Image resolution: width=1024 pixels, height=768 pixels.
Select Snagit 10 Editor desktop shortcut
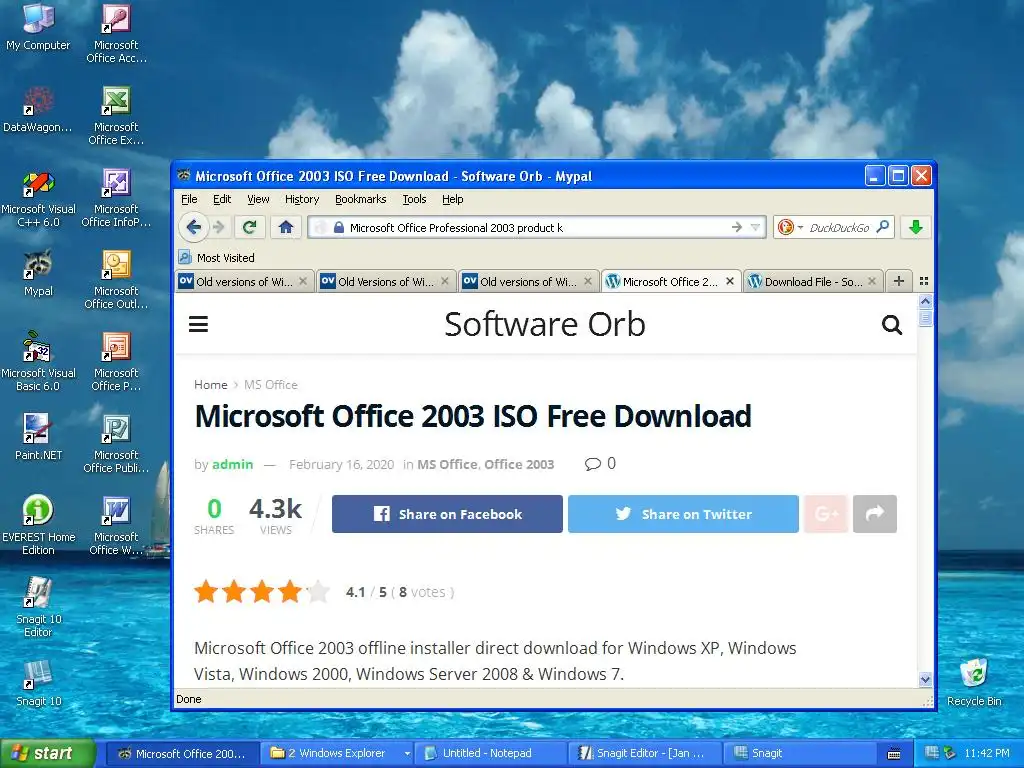coord(38,607)
